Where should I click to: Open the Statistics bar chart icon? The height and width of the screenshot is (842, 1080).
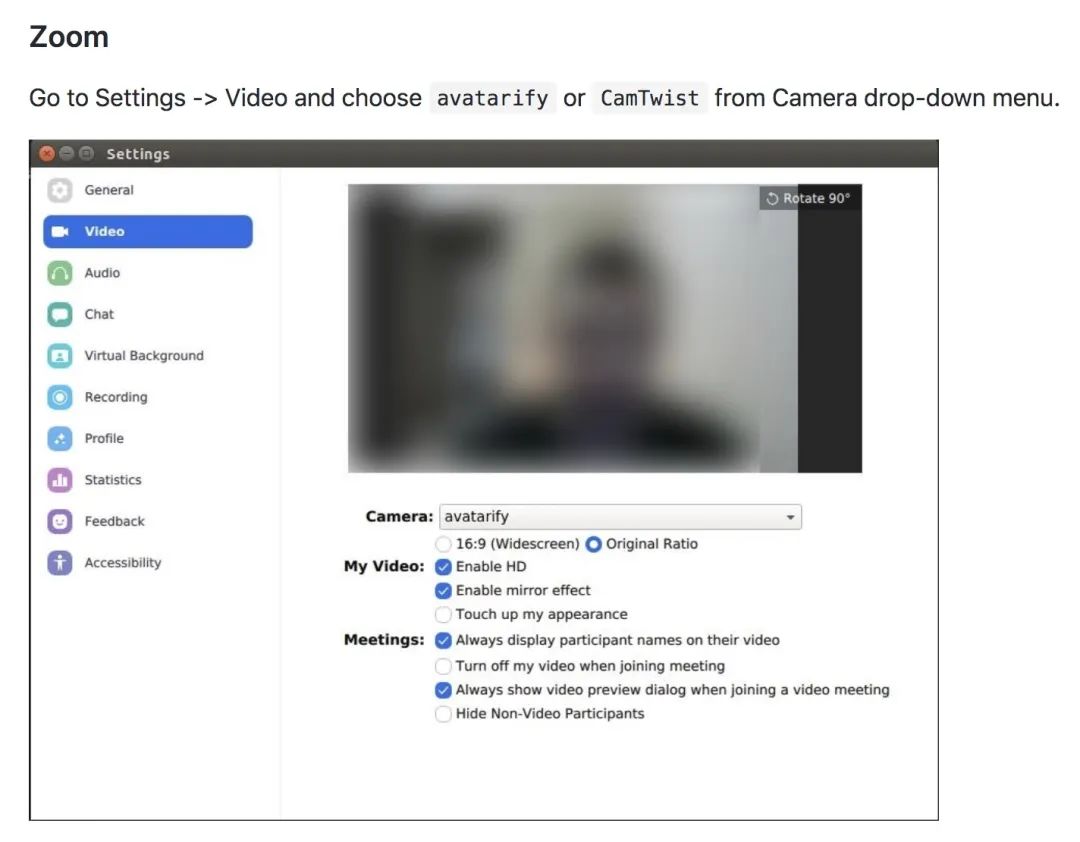[60, 480]
